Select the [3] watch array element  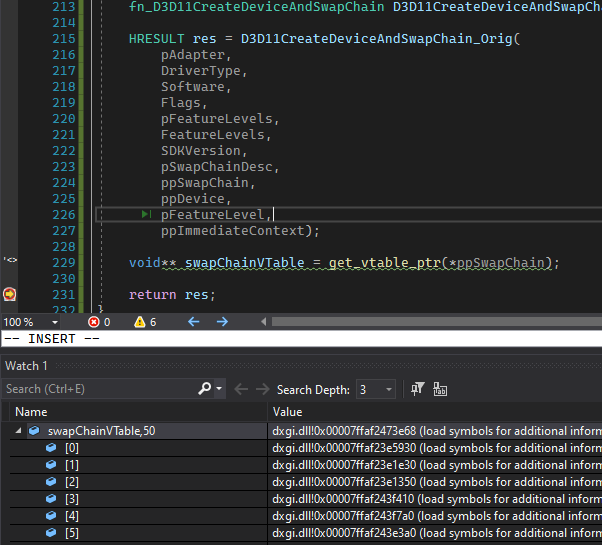coord(71,499)
